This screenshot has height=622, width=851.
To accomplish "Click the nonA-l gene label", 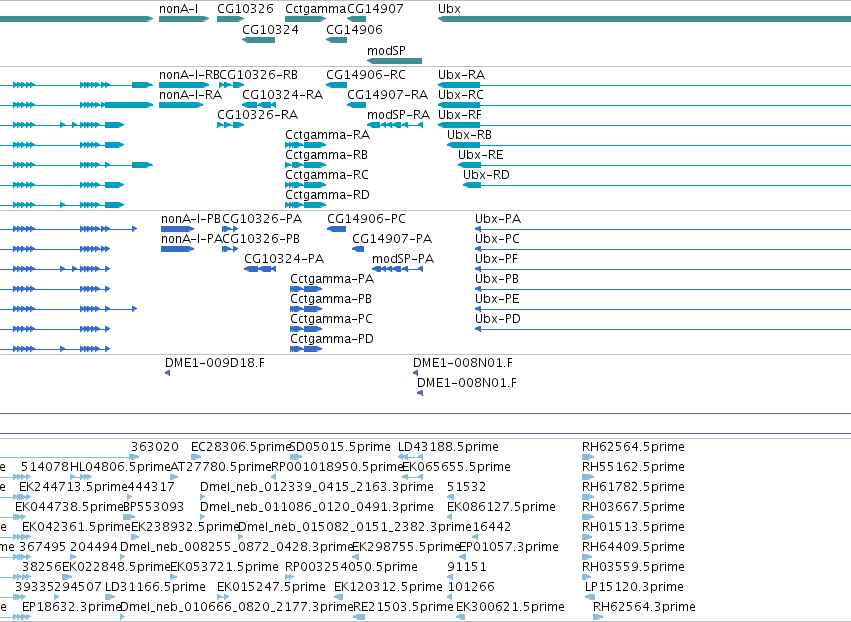I will 179,9.
